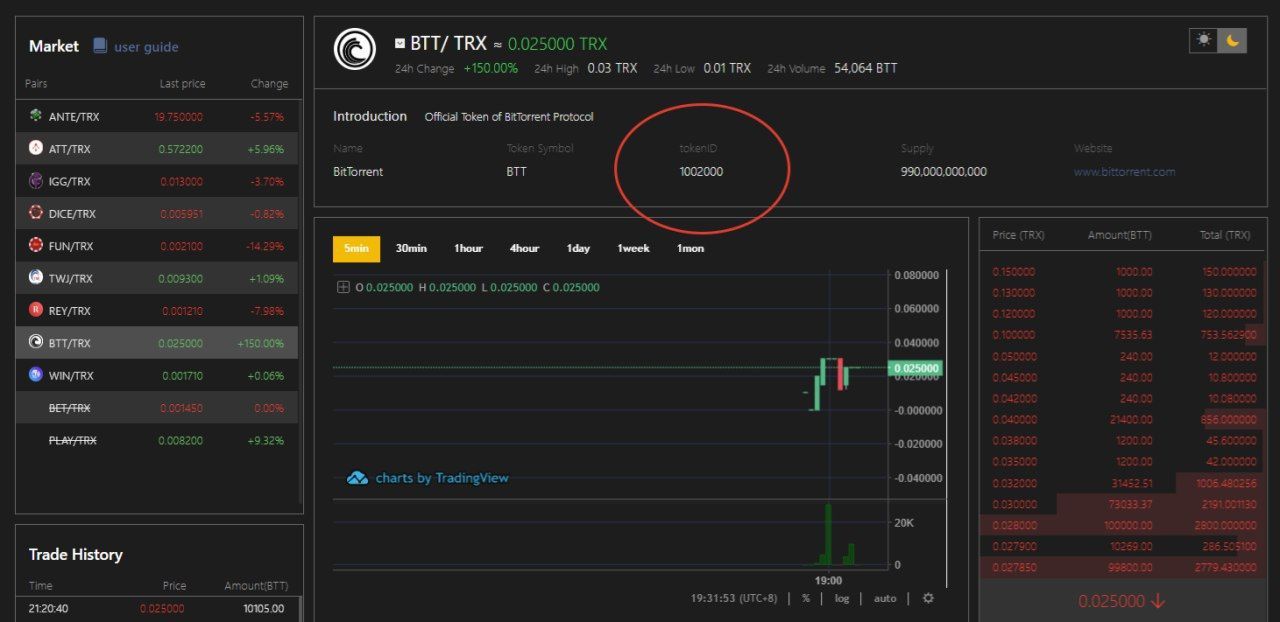
Task: Sort market list by Pairs column
Action: pyautogui.click(x=36, y=83)
